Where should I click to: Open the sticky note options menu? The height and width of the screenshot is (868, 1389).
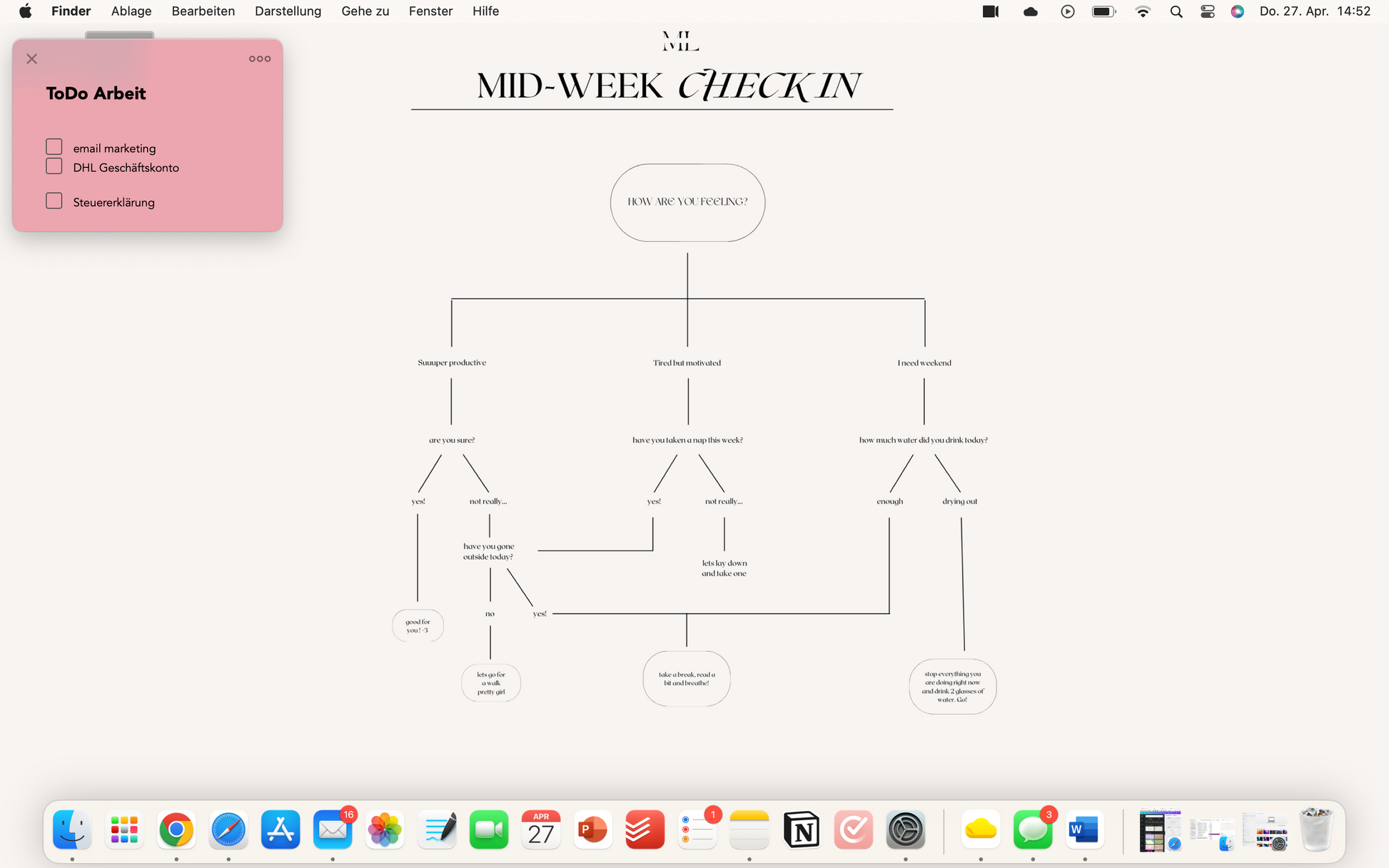(x=259, y=59)
